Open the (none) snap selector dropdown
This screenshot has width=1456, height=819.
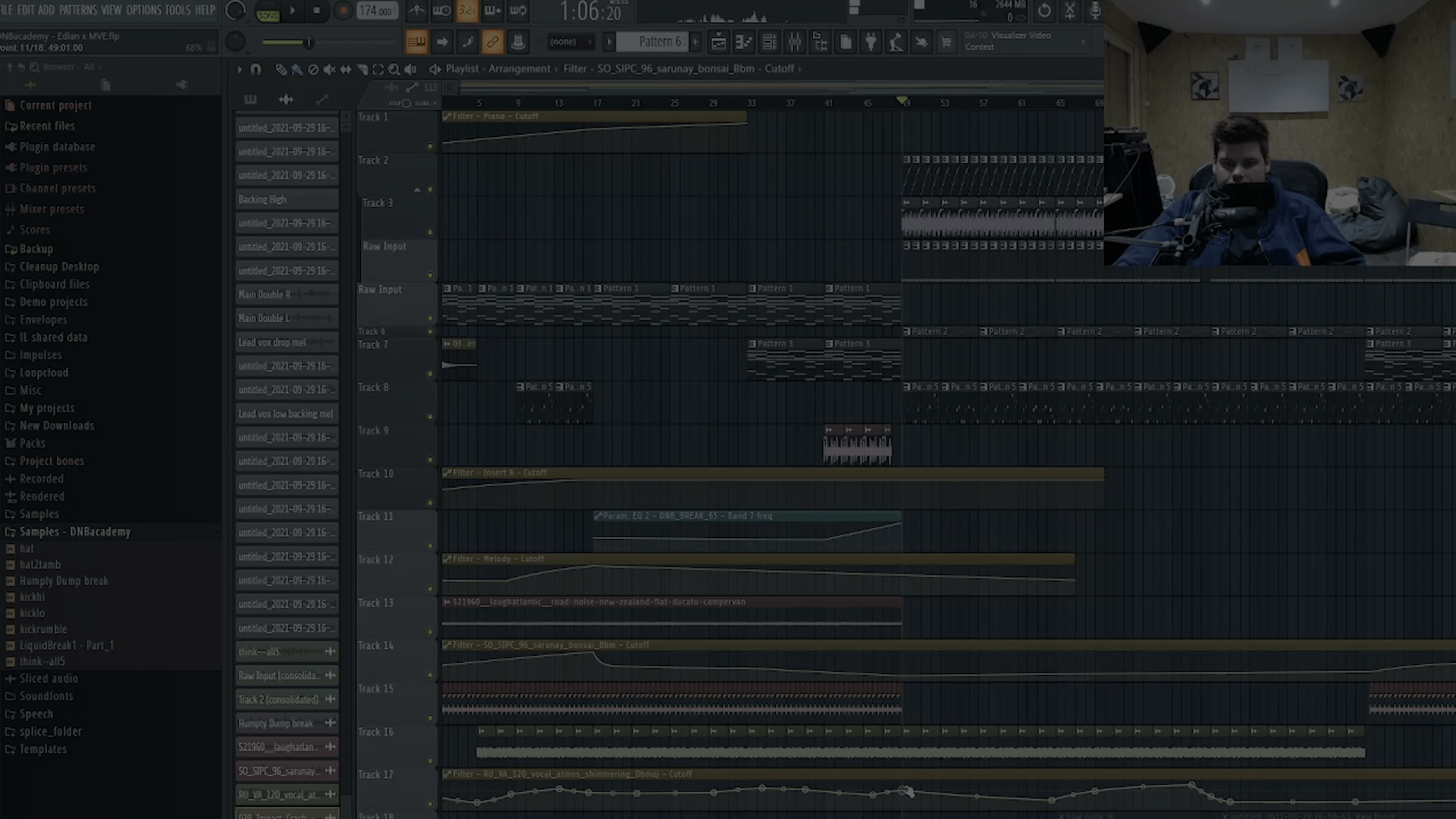570,42
